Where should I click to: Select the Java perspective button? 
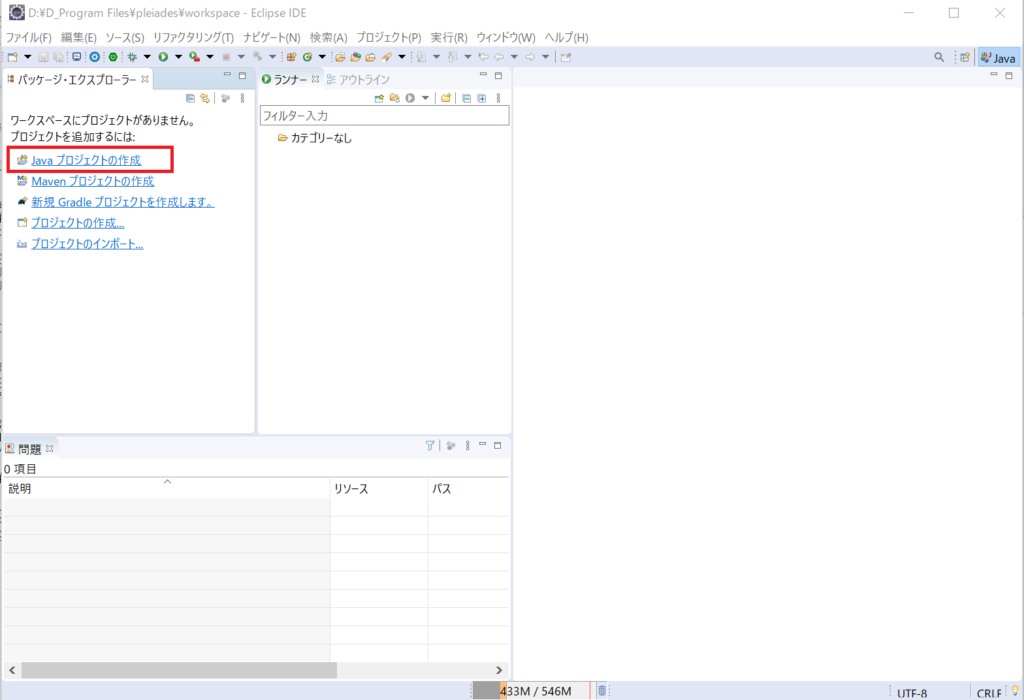[x=998, y=57]
